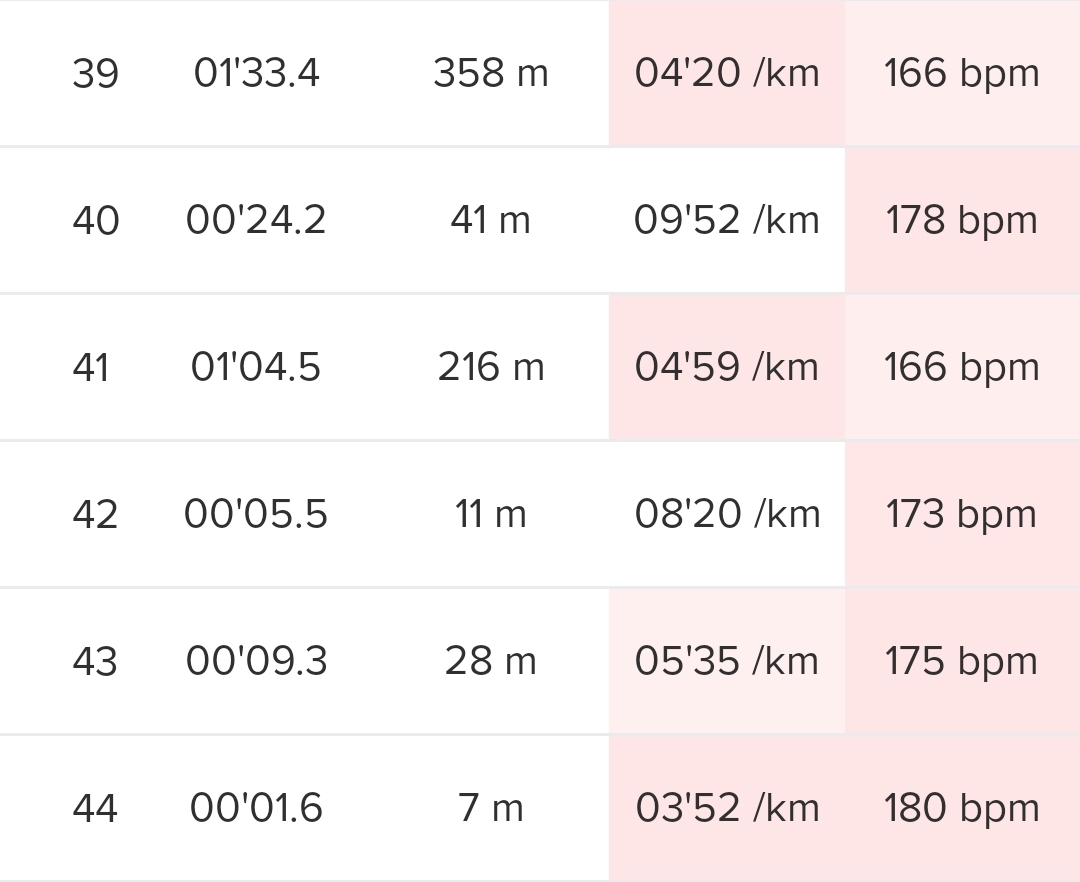This screenshot has height=882, width=1080.
Task: Select the 178 bpm heart rate cell
Action: (x=961, y=221)
